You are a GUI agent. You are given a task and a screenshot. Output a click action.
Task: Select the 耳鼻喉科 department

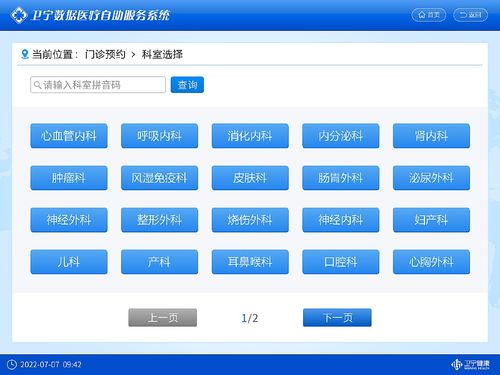click(250, 262)
